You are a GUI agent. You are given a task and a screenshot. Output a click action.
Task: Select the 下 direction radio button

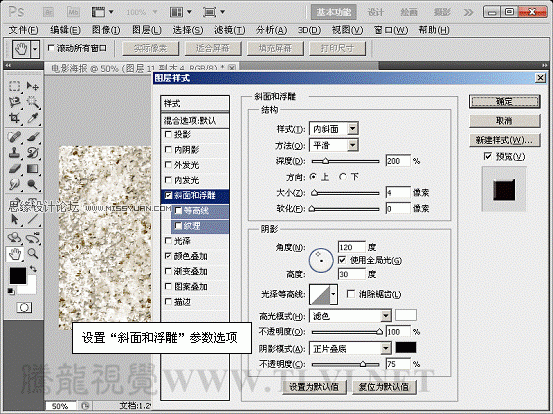[x=342, y=177]
